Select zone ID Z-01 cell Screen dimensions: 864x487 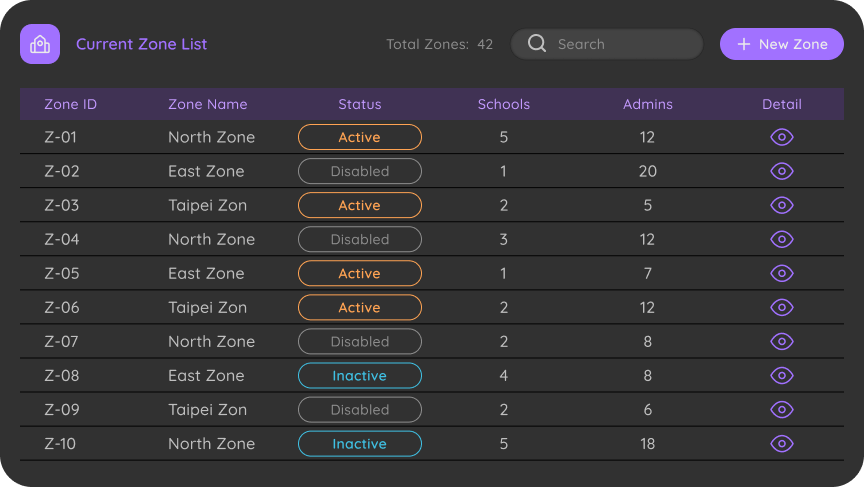61,137
